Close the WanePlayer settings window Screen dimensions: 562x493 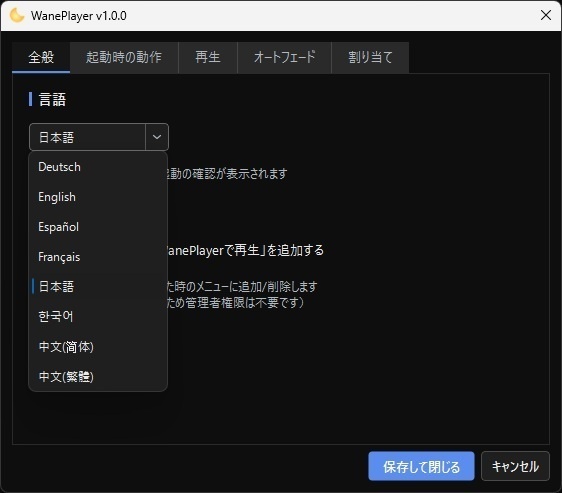(x=546, y=15)
